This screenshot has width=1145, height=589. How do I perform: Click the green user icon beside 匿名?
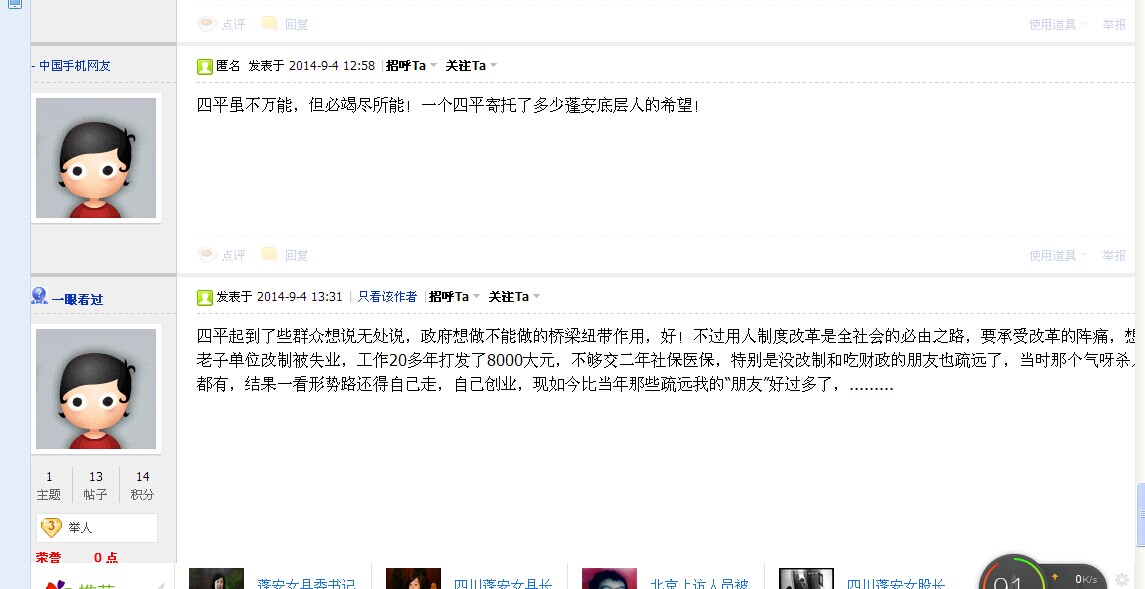204,66
